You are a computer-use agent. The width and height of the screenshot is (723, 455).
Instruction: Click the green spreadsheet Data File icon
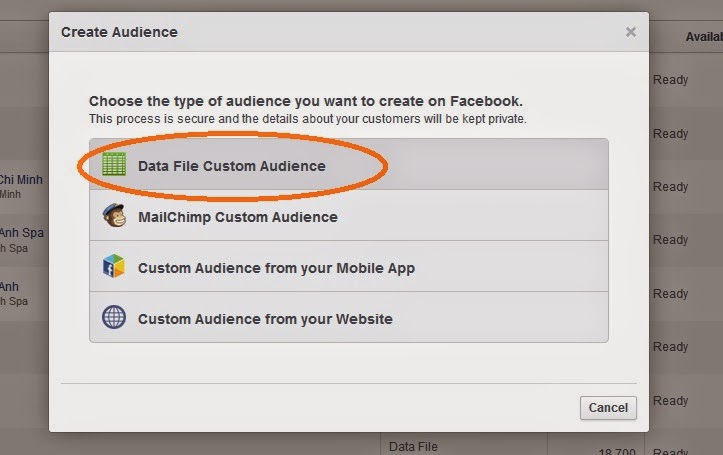pos(114,164)
